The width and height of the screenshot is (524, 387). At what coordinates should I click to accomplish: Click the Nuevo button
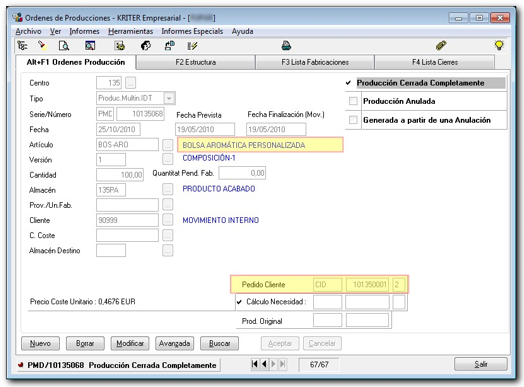click(40, 343)
